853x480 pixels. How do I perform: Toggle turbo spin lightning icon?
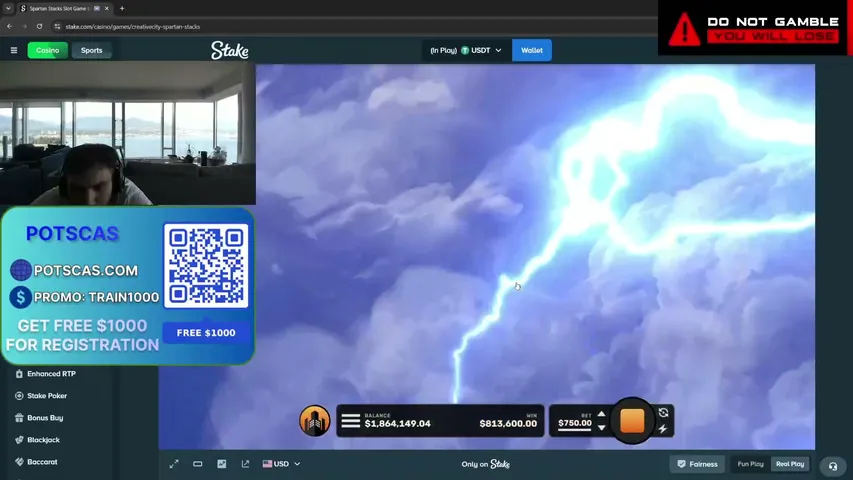(x=663, y=429)
